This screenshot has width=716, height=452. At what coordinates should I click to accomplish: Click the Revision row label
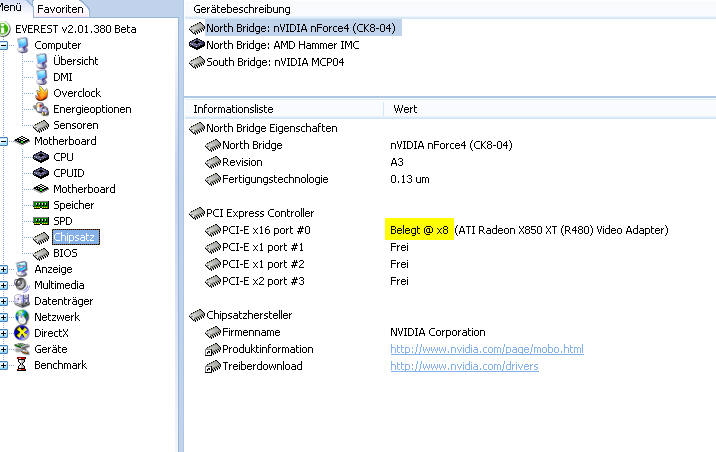point(242,162)
